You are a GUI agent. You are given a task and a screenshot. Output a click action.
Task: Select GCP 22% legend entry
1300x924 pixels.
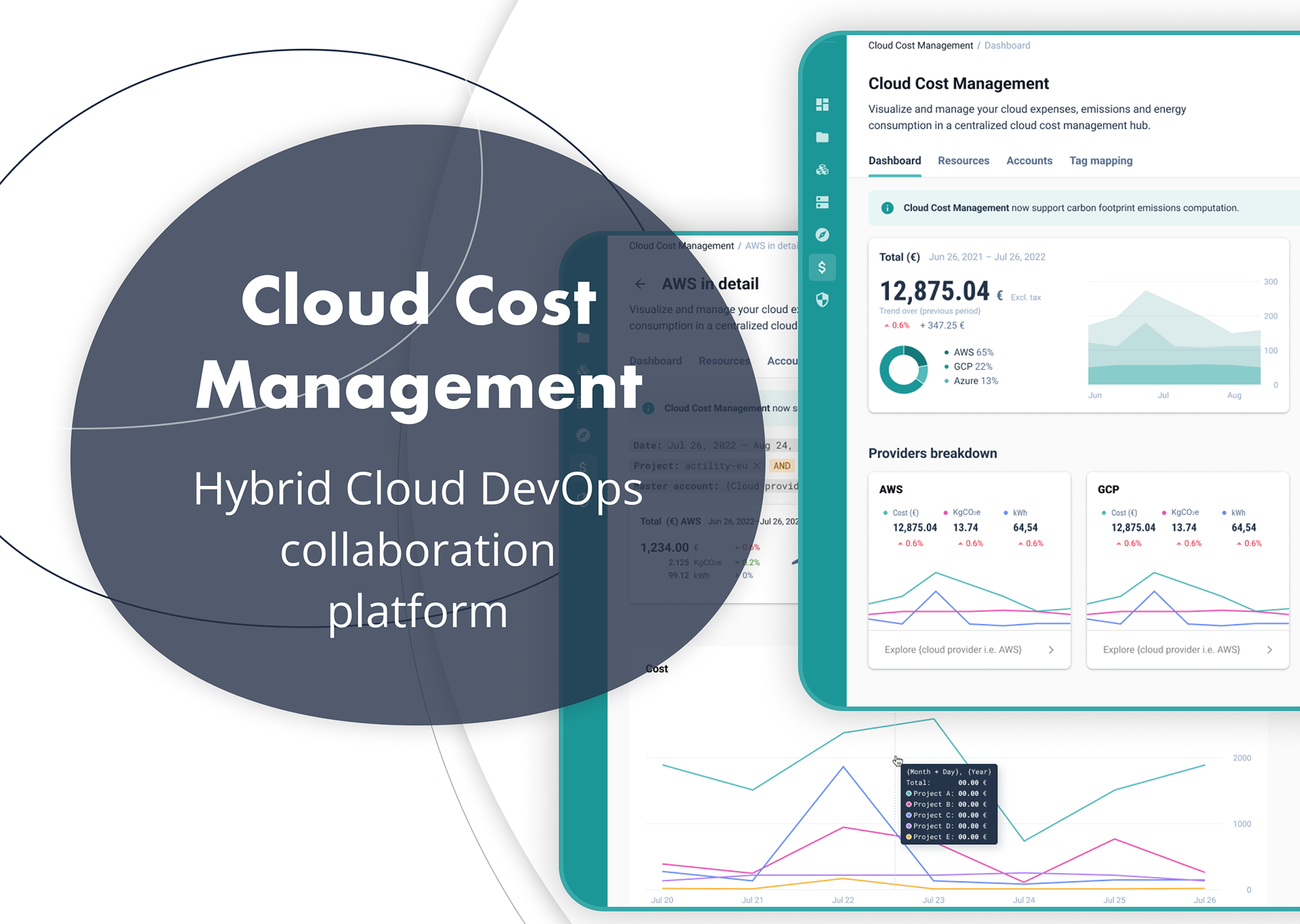pos(968,366)
